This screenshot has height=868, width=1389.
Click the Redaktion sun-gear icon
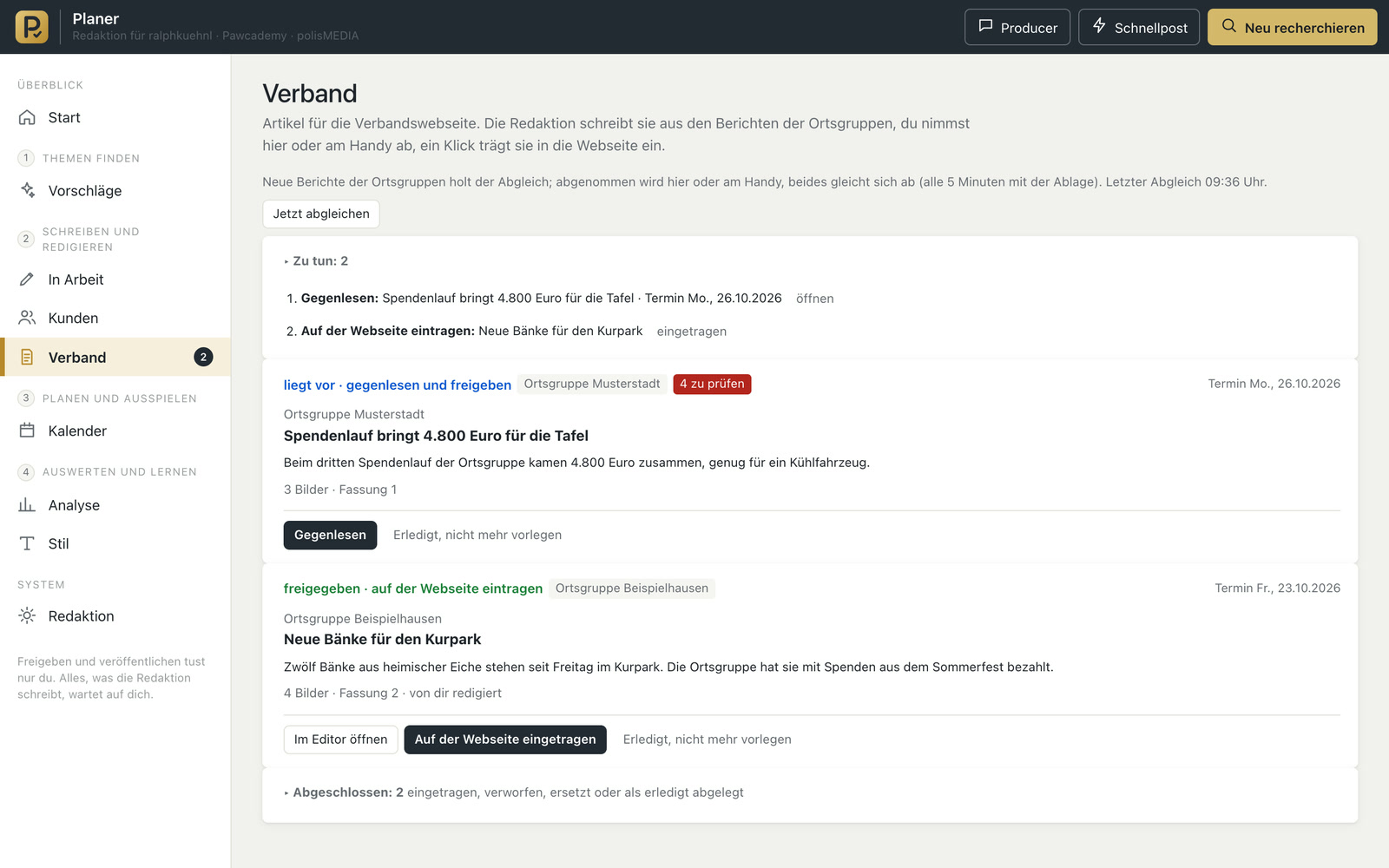pyautogui.click(x=27, y=615)
